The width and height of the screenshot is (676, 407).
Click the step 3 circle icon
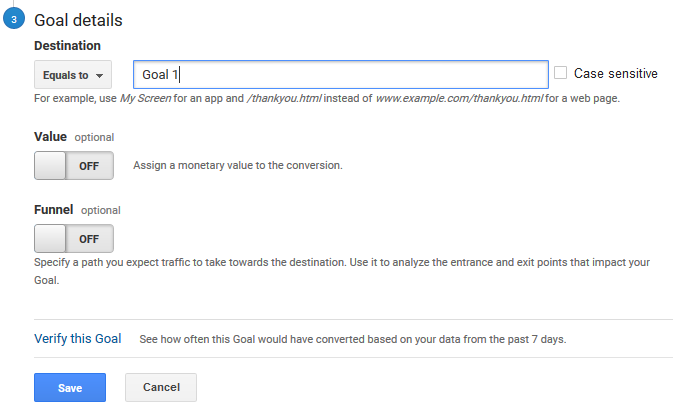coord(14,19)
